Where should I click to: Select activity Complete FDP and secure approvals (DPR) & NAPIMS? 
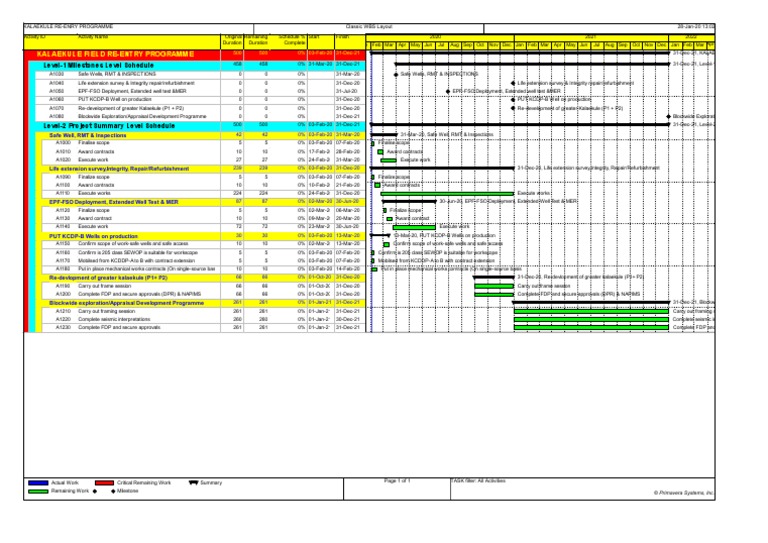204,294
